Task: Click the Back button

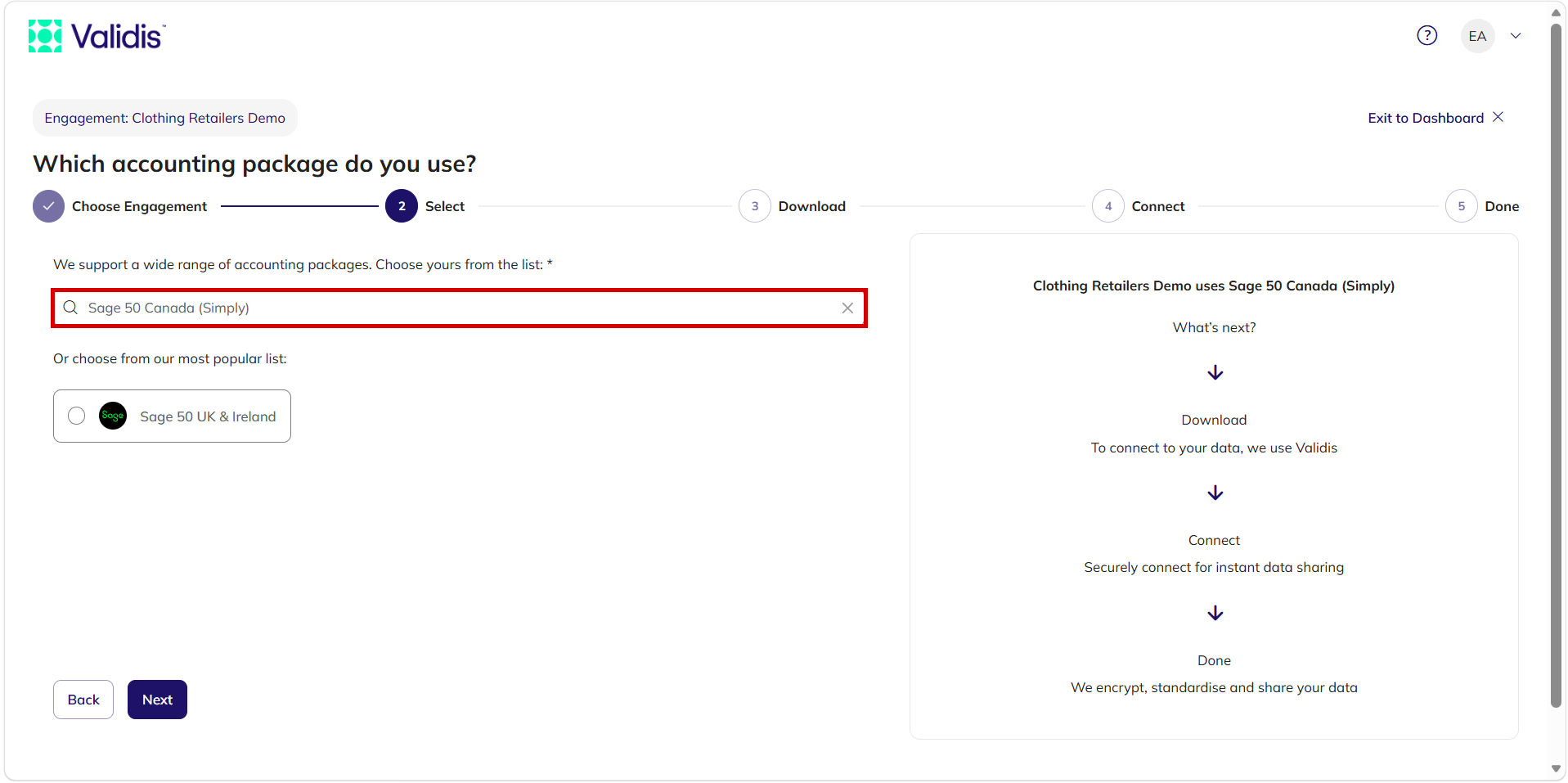Action: [83, 700]
